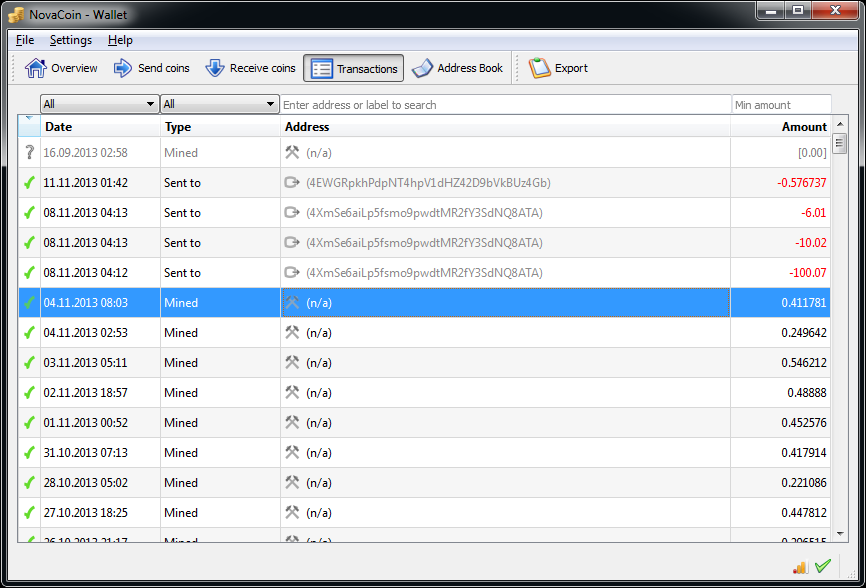Viewport: 866px width, 588px height.
Task: Open the Overview page via home icon
Action: [x=34, y=68]
